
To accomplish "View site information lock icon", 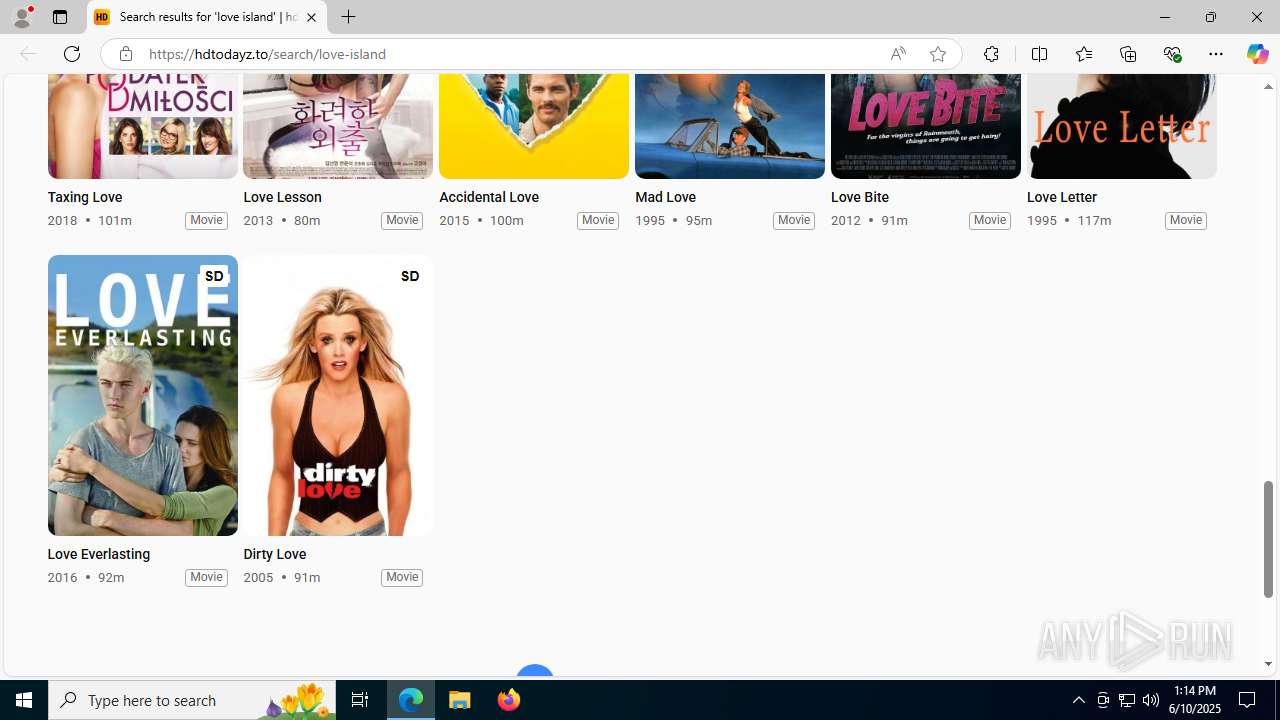I will [125, 54].
